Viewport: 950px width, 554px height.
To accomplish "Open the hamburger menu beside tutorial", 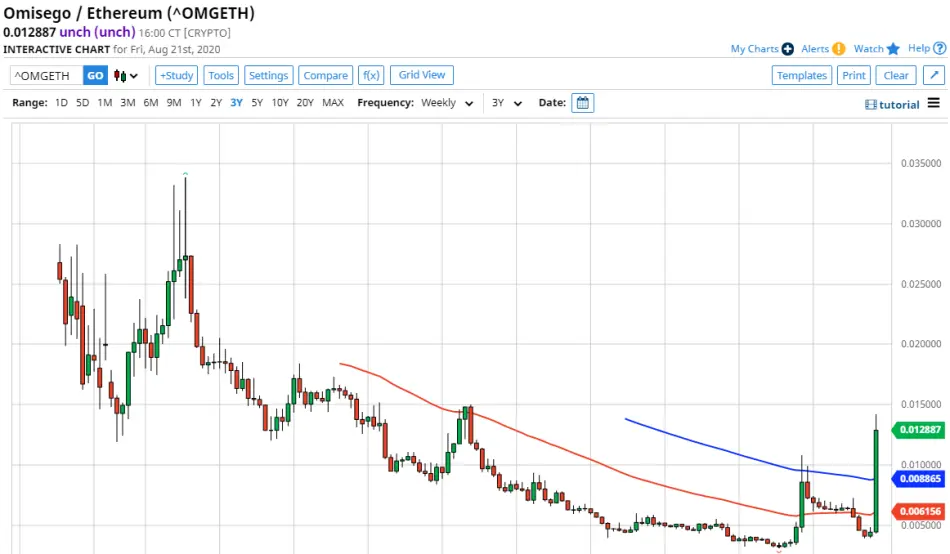I will (934, 103).
